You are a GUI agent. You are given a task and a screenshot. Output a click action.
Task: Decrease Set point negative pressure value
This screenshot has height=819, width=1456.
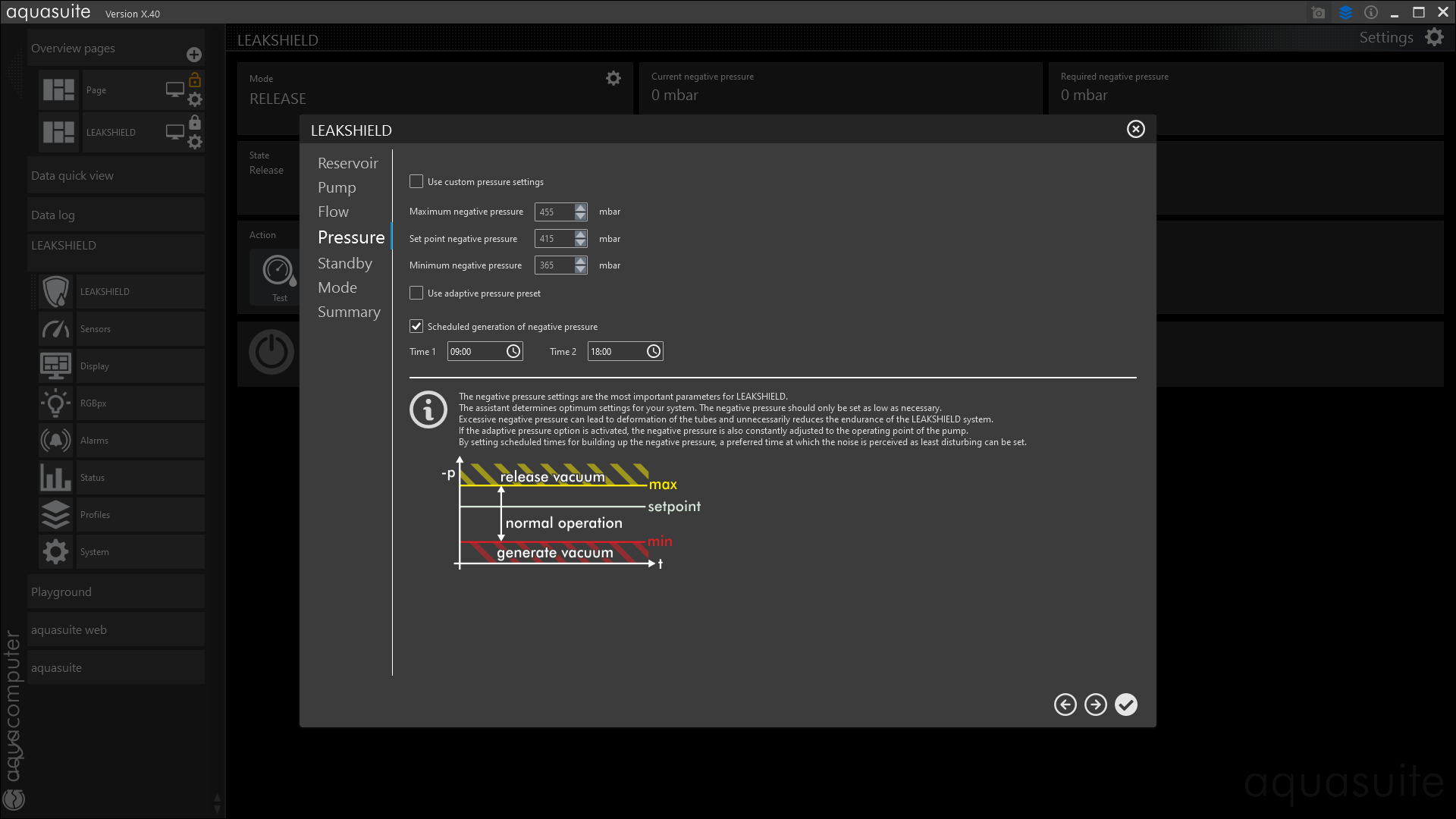[x=580, y=243]
